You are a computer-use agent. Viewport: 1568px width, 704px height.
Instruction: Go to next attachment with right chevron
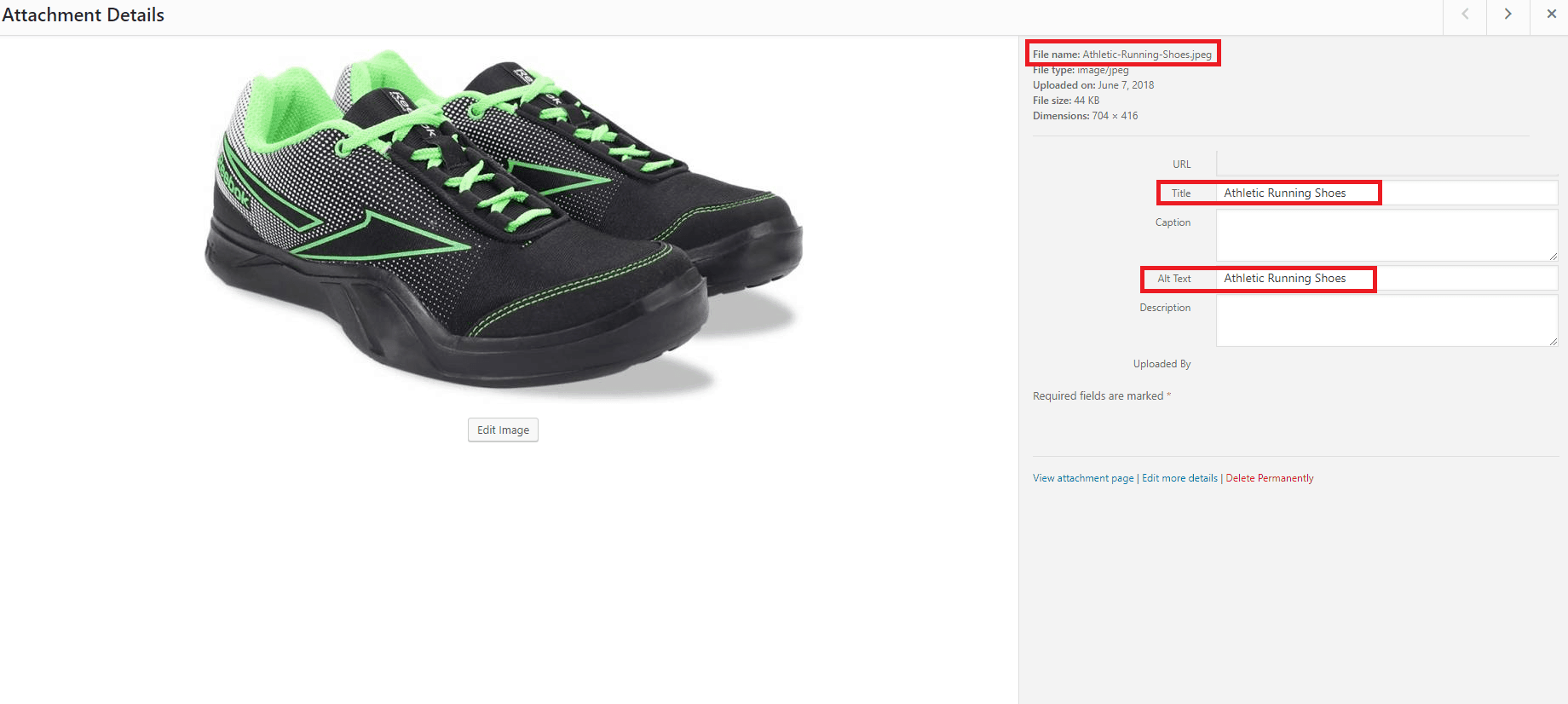click(x=1508, y=14)
